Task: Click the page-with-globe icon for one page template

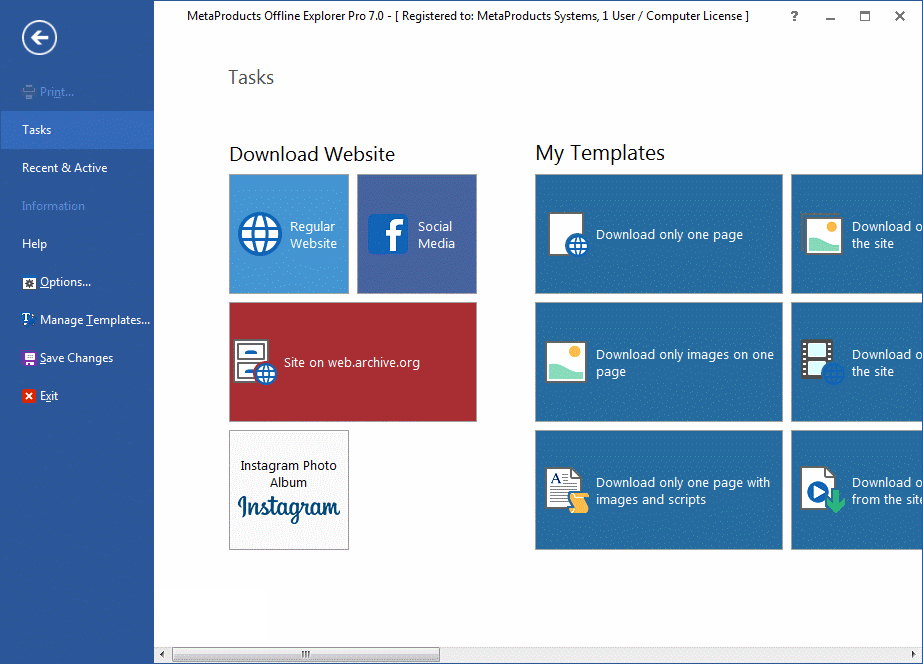Action: click(567, 234)
